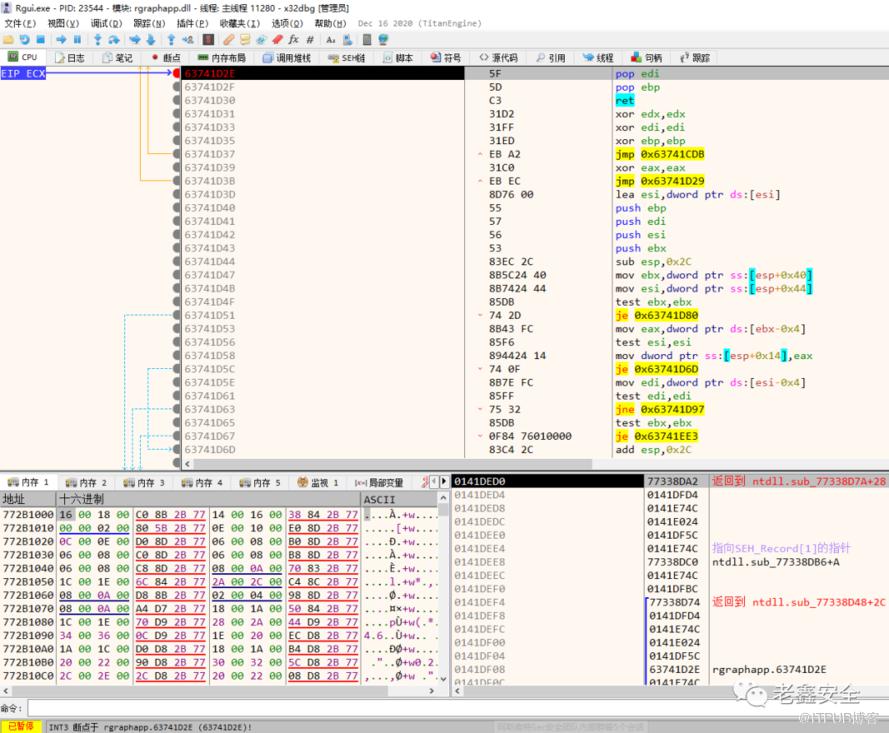Viewport: 889px width, 733px height.
Task: Click the Open file folder icon
Action: (x=9, y=39)
